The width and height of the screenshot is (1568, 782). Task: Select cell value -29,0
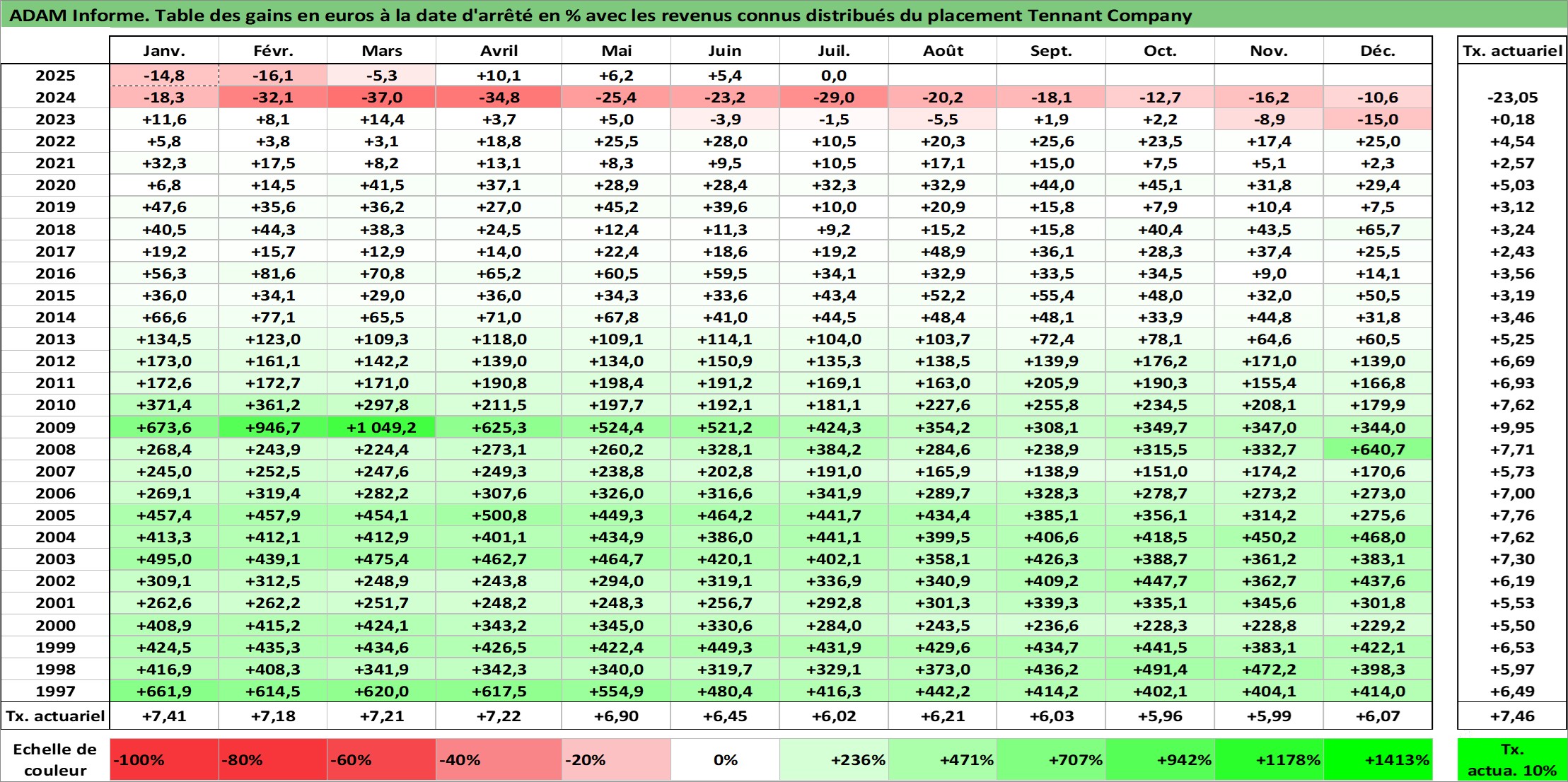point(834,98)
